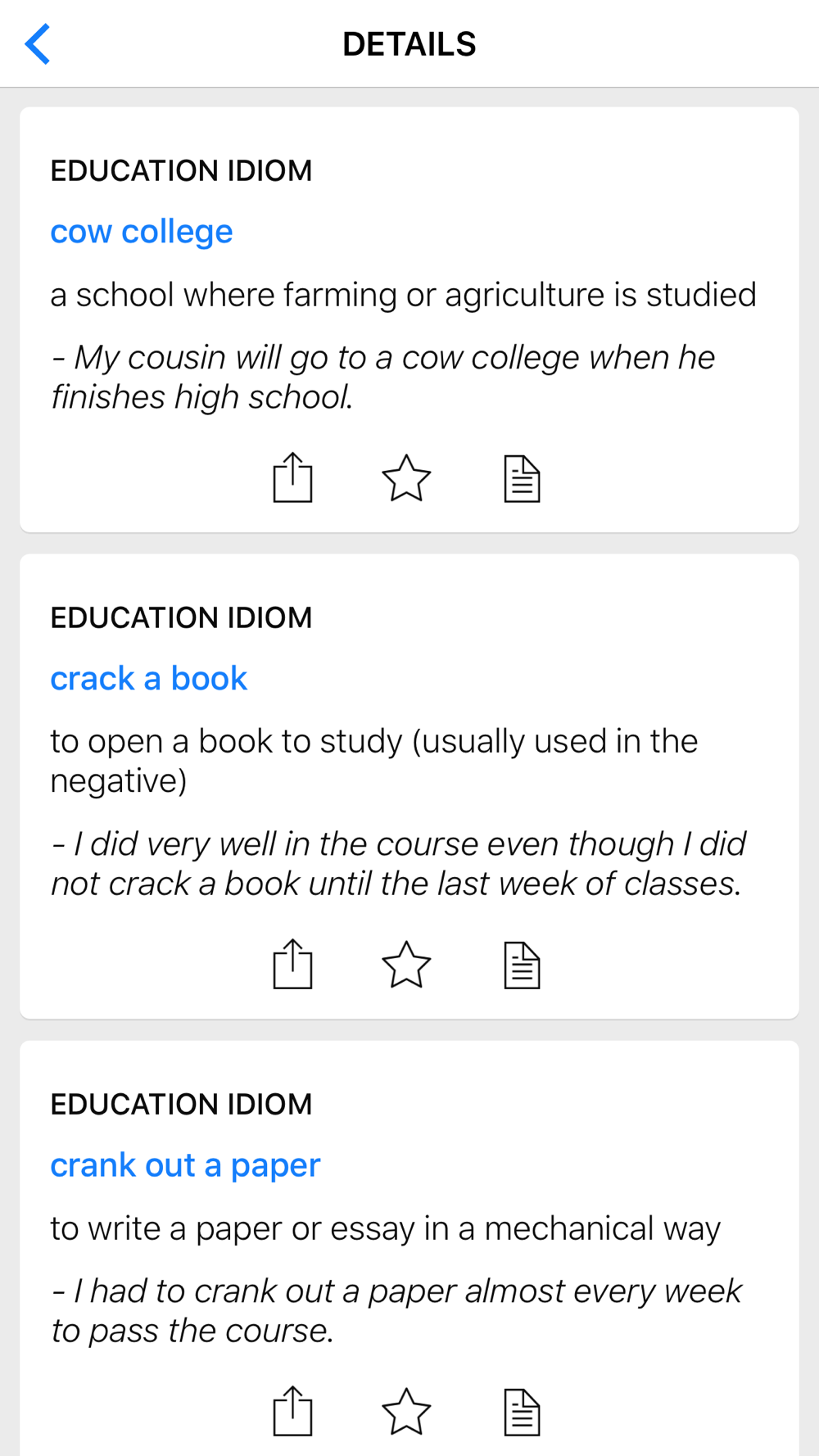This screenshot has height=1456, width=819.
Task: Favorite the 'cow college' idiom star
Action: click(x=406, y=478)
